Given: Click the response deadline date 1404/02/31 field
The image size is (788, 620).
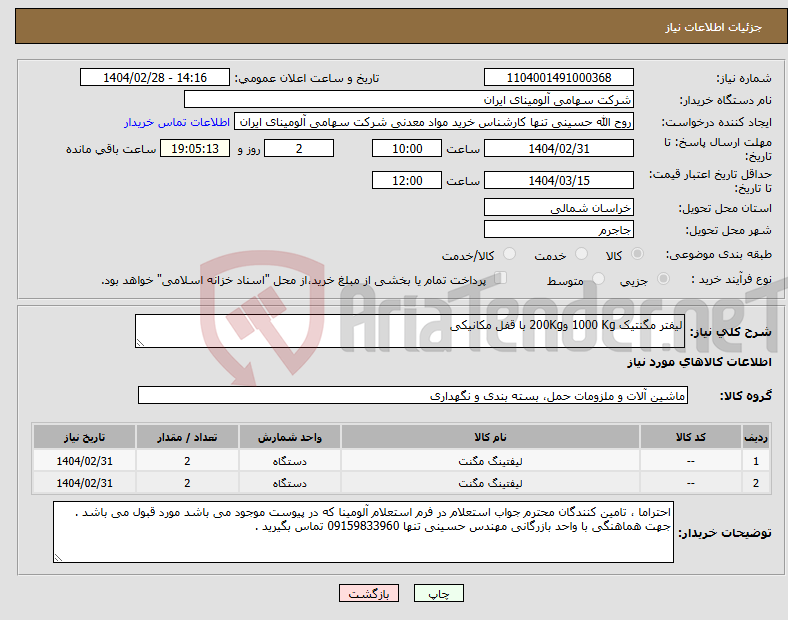Looking at the screenshot, I should click(x=558, y=149).
